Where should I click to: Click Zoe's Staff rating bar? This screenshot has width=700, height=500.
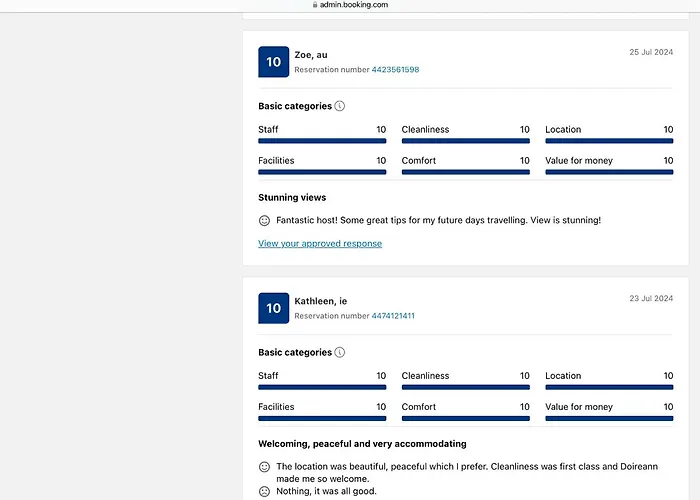click(x=322, y=141)
